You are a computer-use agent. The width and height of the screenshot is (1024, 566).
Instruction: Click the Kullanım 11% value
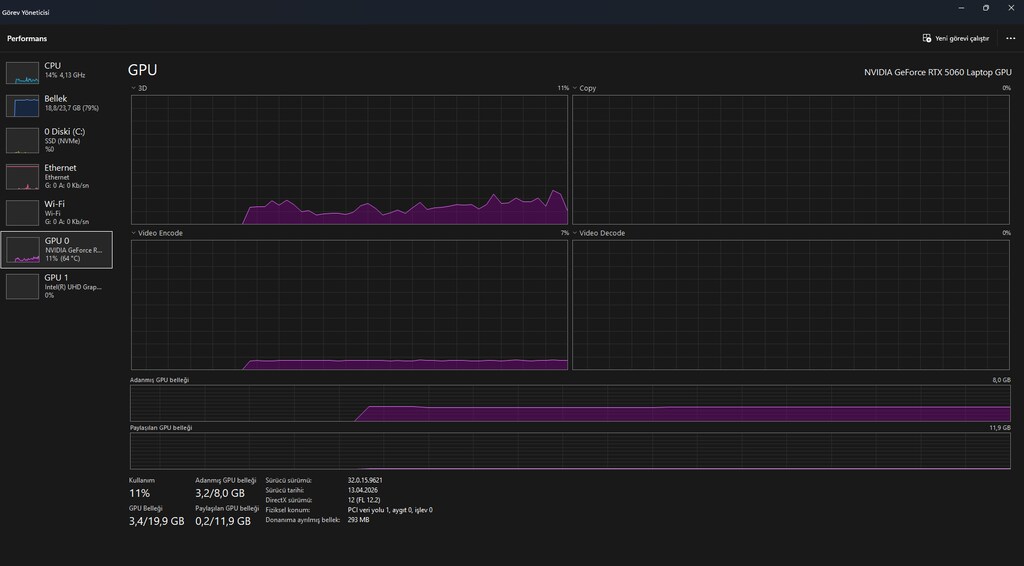[140, 494]
